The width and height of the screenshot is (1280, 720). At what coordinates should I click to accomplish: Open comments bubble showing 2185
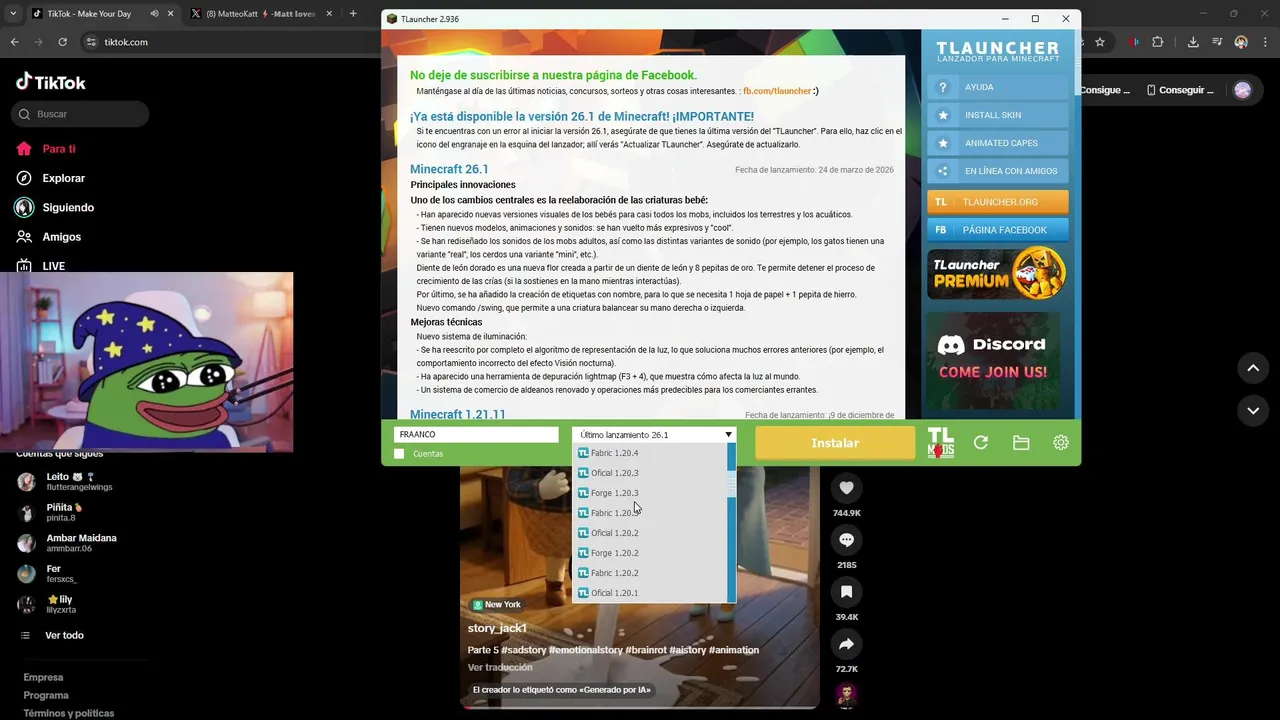[846, 540]
